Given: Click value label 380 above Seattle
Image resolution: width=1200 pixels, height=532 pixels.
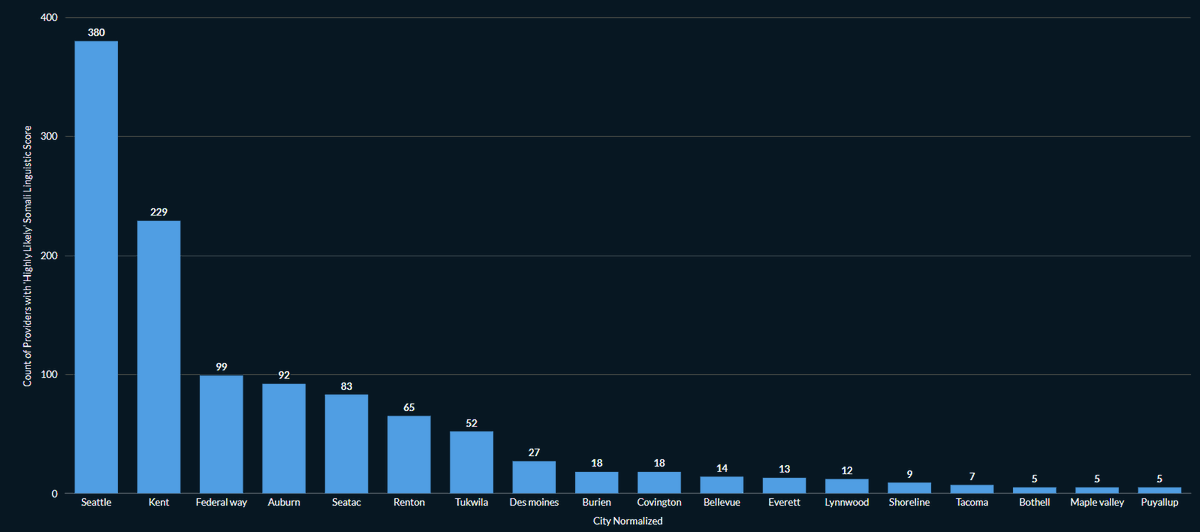Looking at the screenshot, I should click(96, 32).
